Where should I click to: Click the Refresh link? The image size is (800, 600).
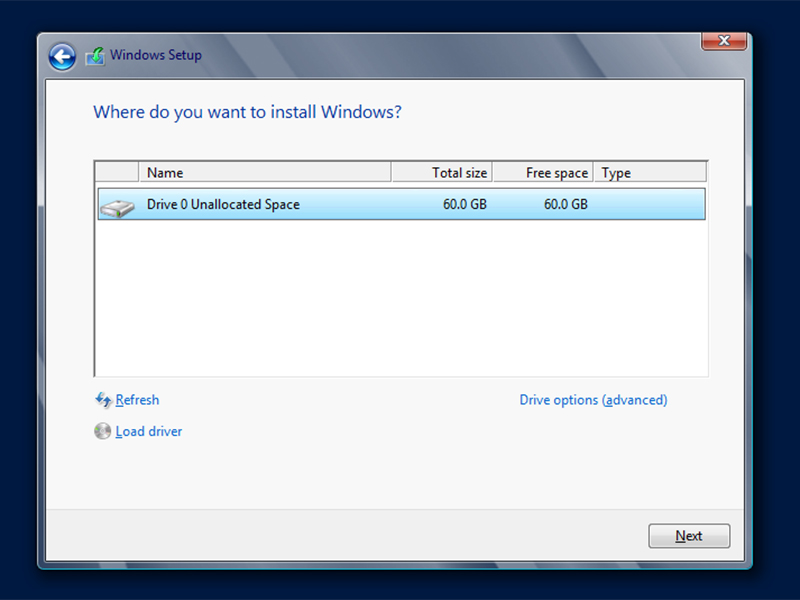tap(137, 400)
